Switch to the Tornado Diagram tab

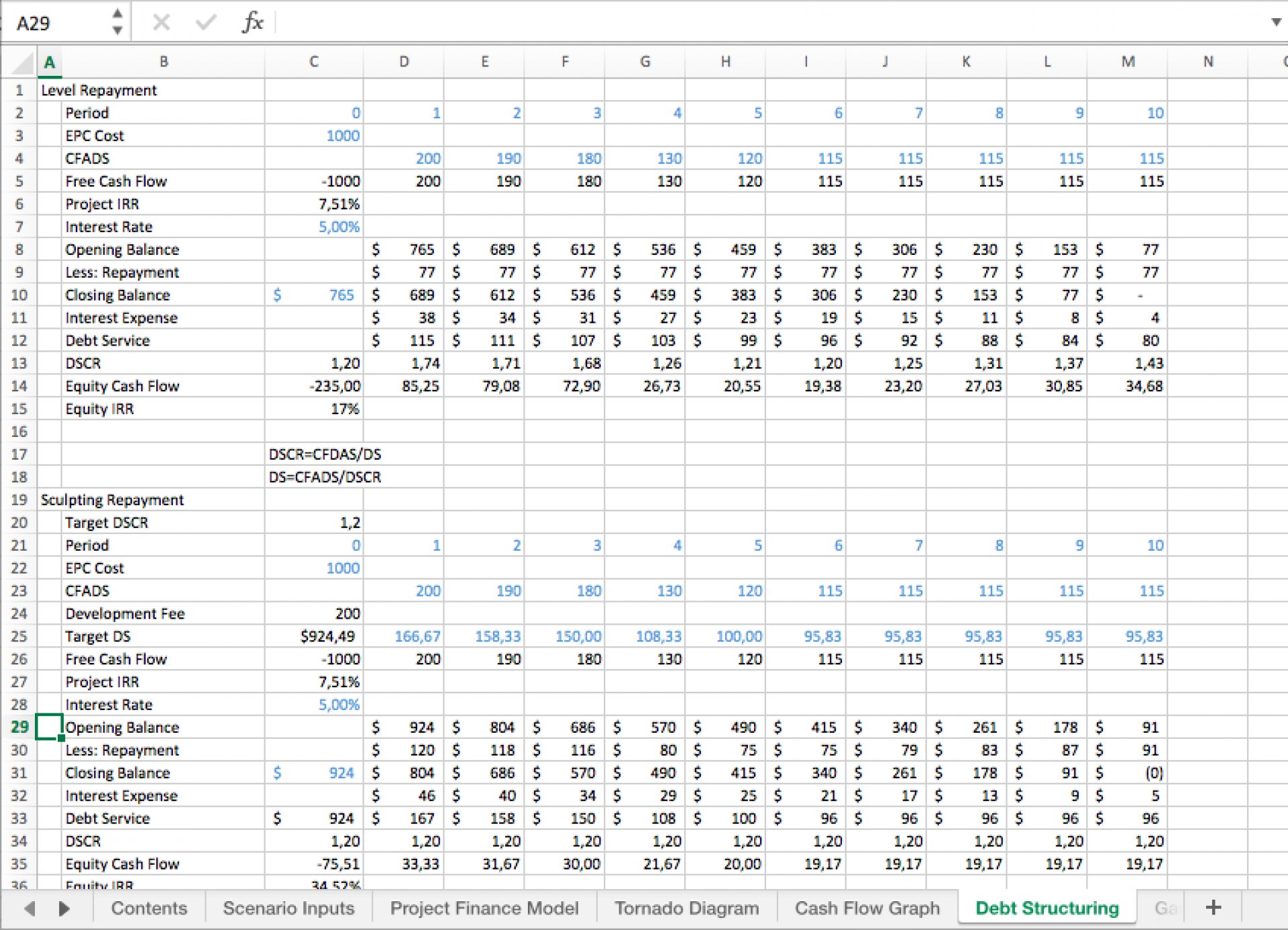coord(687,909)
